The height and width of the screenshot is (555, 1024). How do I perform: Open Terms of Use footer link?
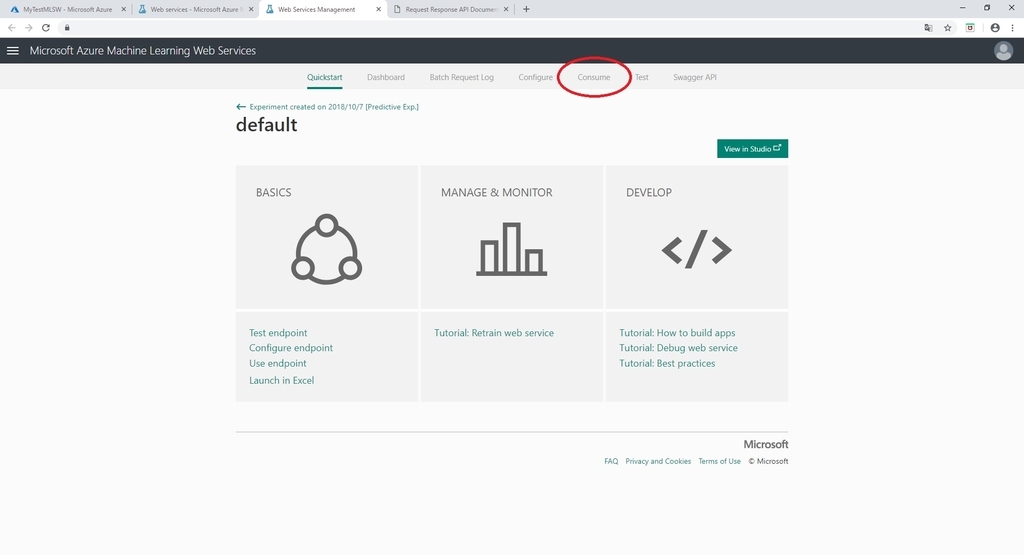pos(719,461)
